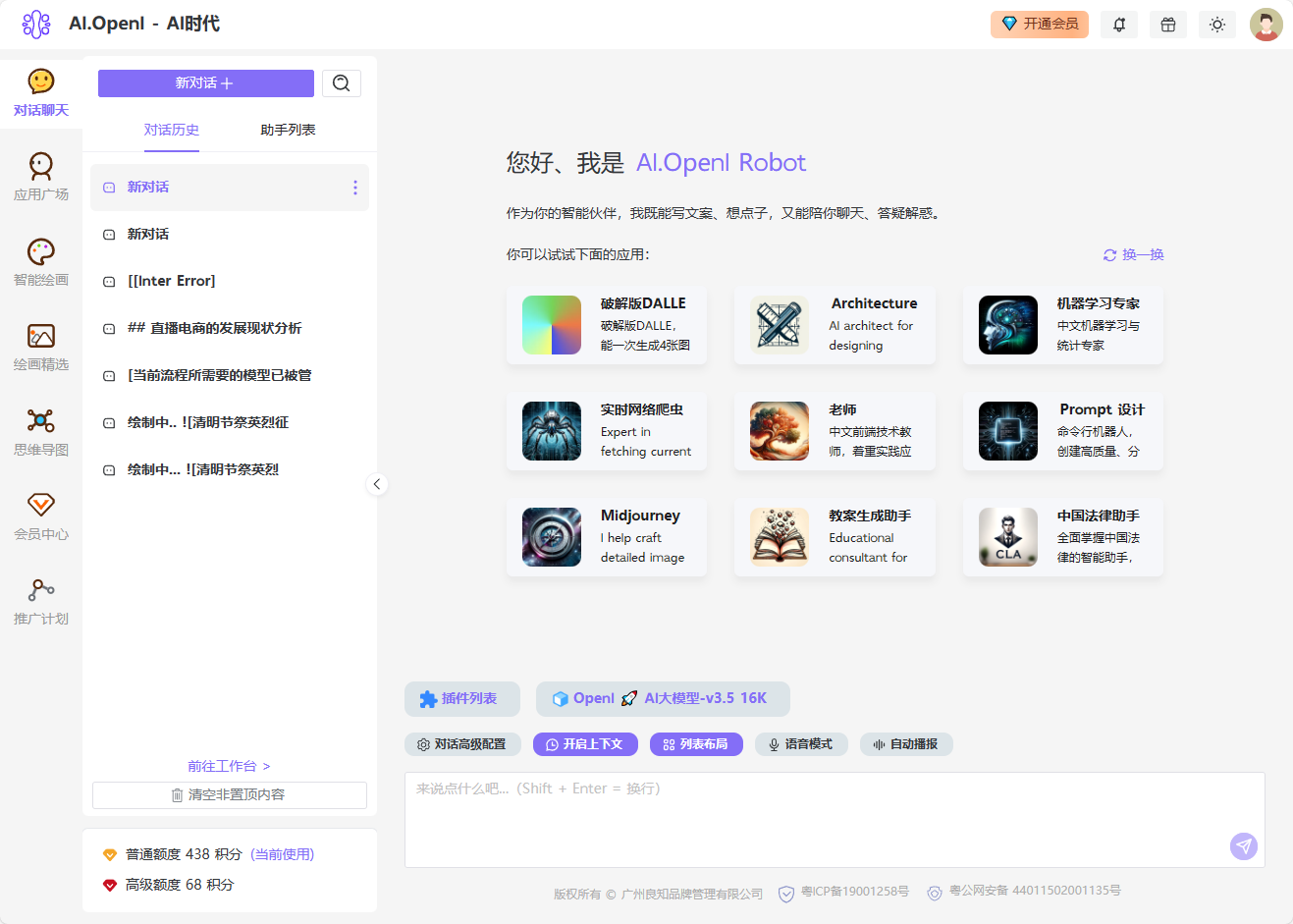The image size is (1293, 924).
Task: Switch to the 对话历史 tab
Action: coord(172,130)
